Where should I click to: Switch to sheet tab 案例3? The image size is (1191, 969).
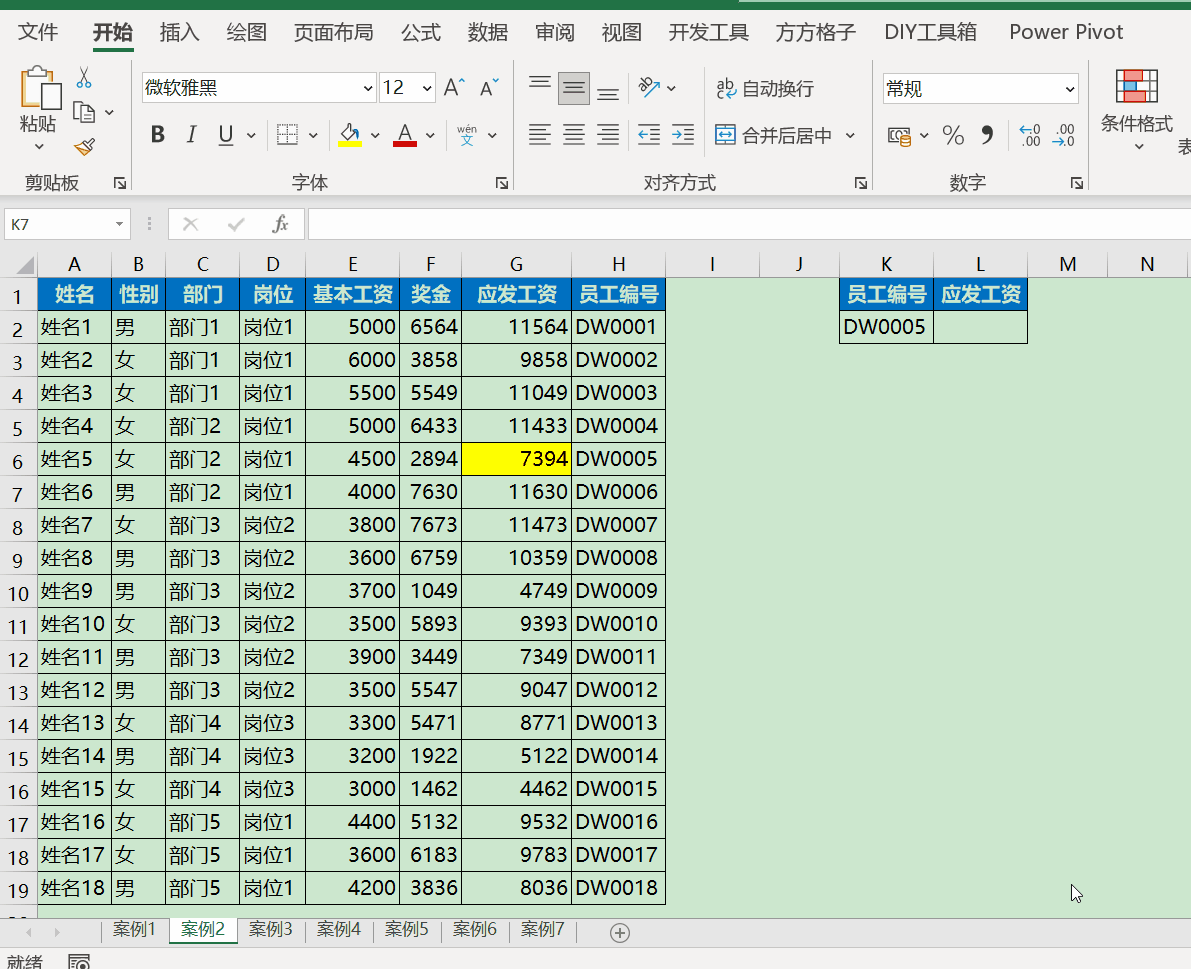click(271, 930)
